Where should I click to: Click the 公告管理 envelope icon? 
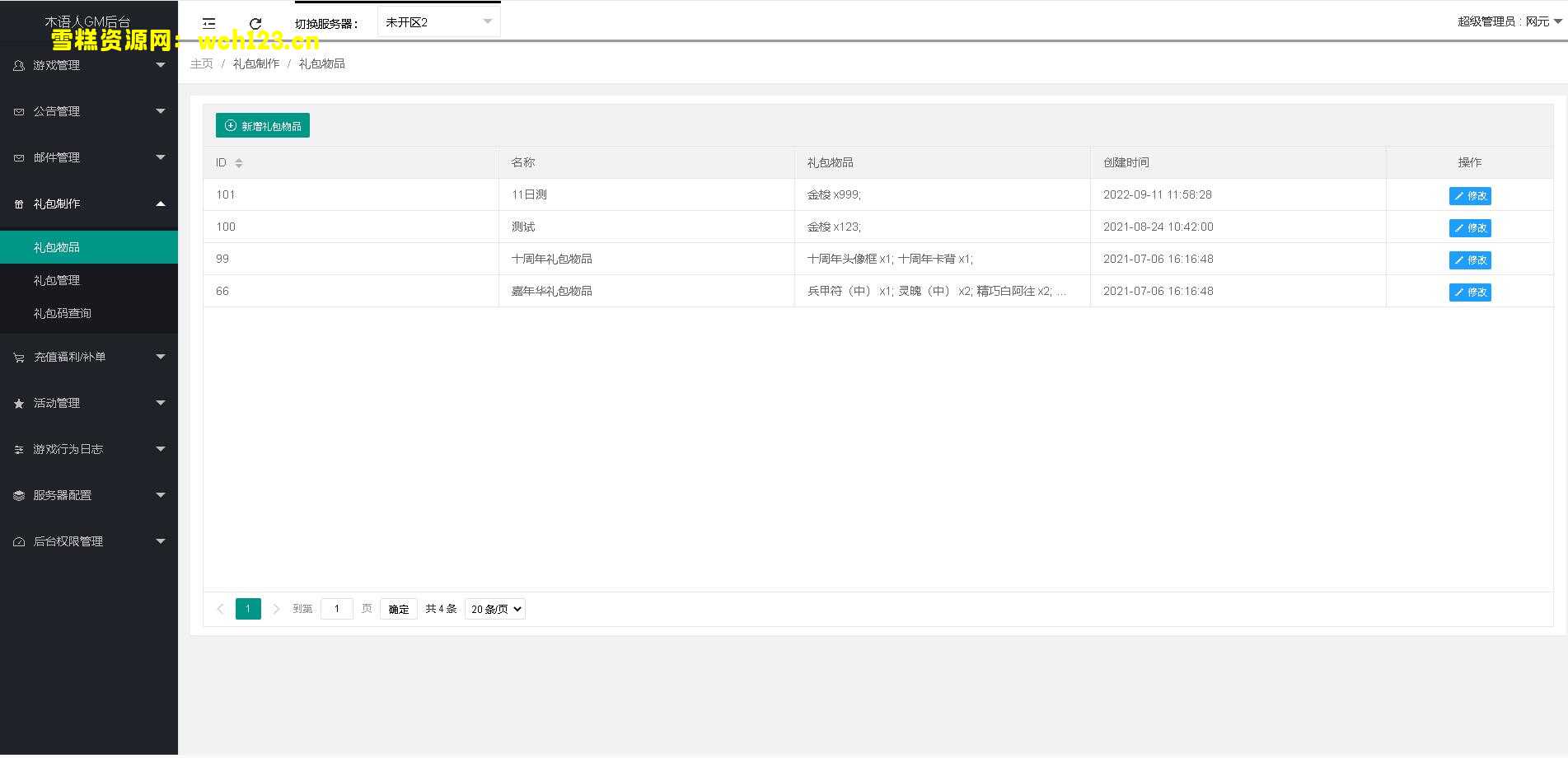click(x=19, y=111)
